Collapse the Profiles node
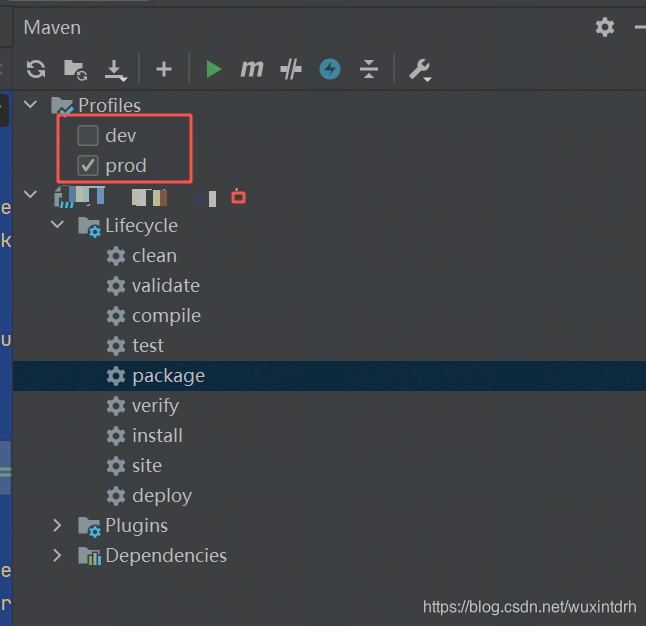Image resolution: width=646 pixels, height=626 pixels. (30, 104)
